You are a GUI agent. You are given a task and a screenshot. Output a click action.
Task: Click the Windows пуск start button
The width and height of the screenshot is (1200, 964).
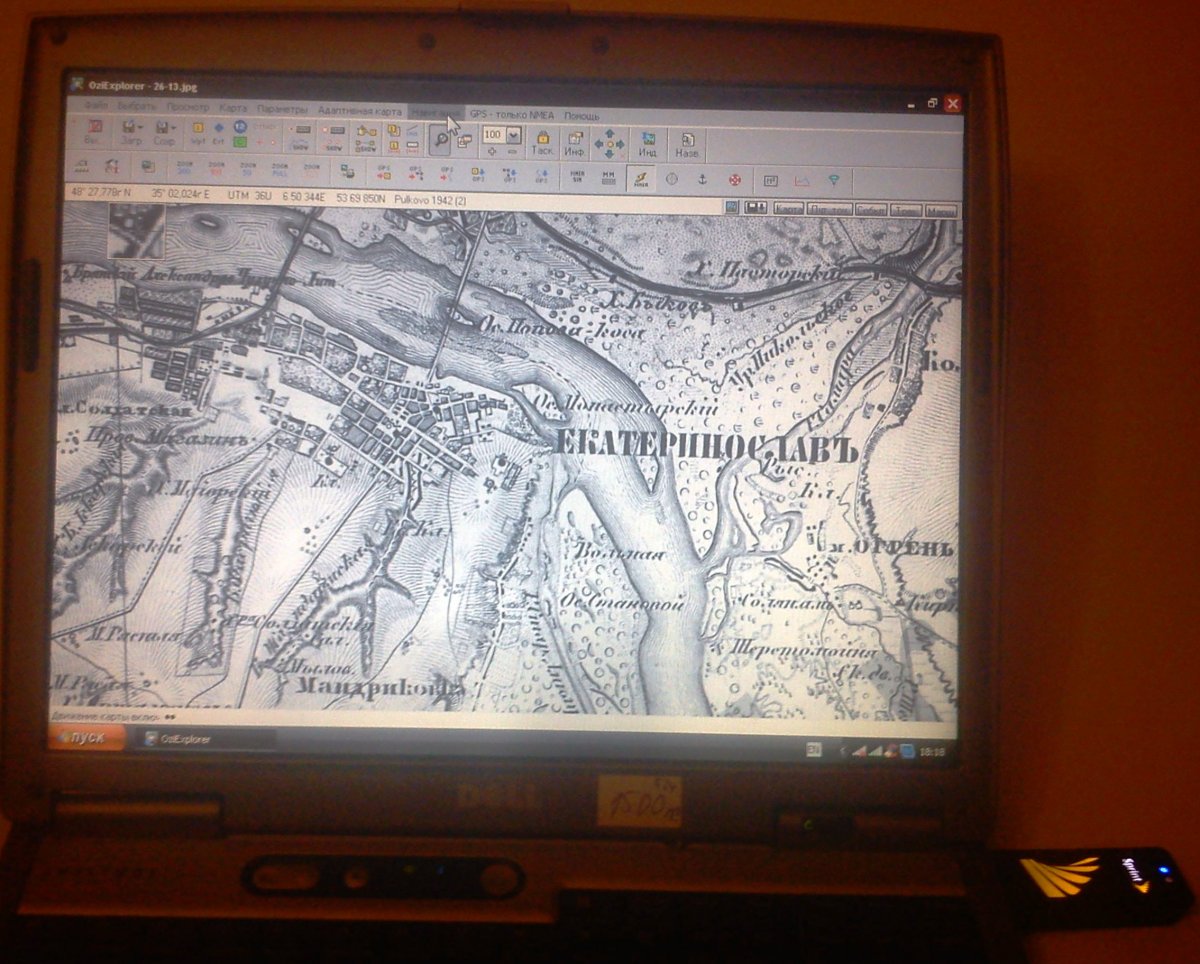(87, 737)
